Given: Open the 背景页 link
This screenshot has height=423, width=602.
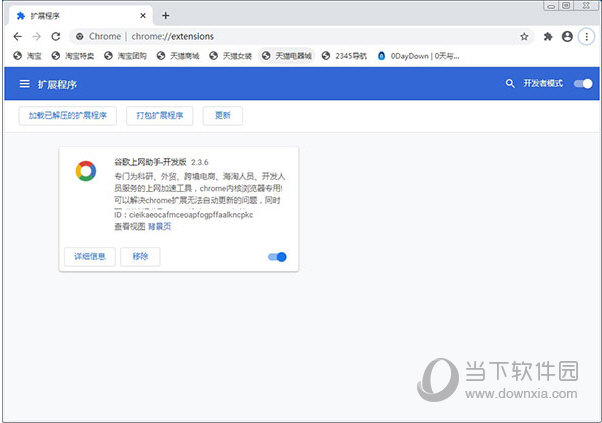Looking at the screenshot, I should 159,226.
